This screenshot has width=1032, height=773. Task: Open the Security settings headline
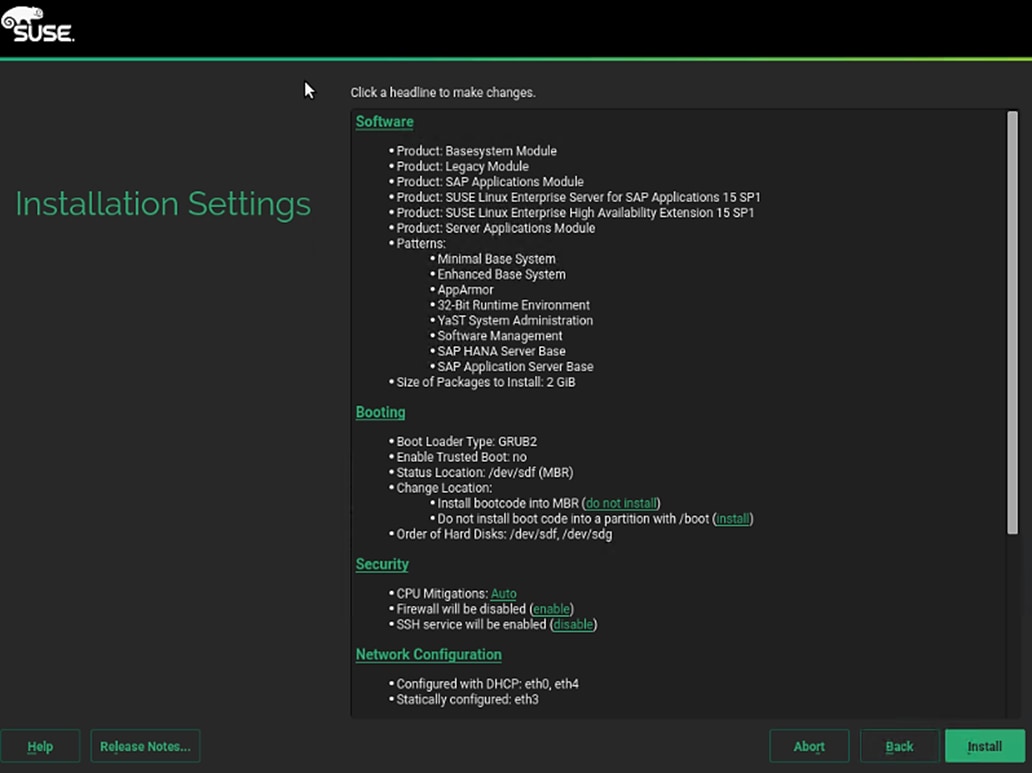382,564
